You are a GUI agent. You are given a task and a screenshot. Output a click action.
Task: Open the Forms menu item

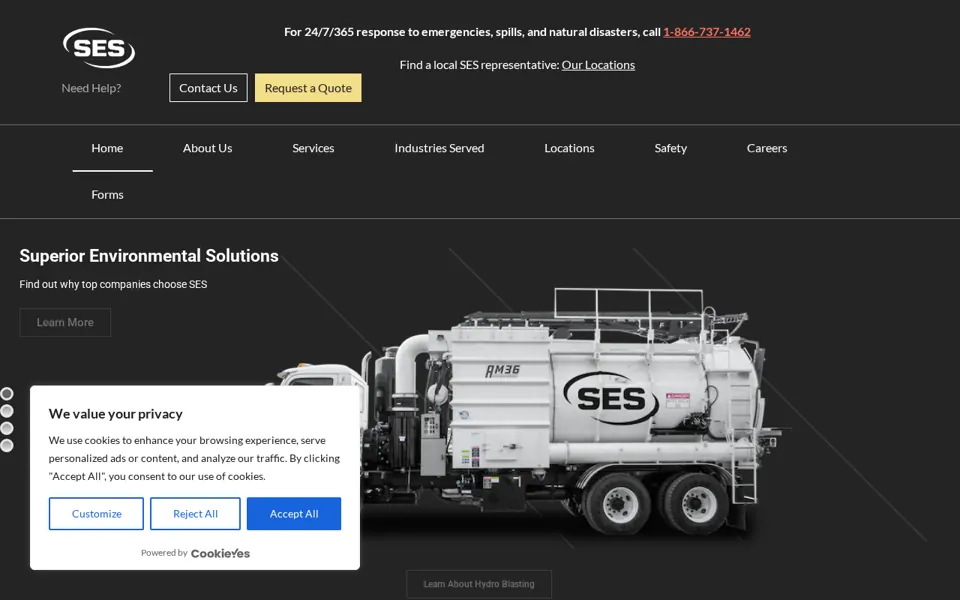(x=107, y=195)
